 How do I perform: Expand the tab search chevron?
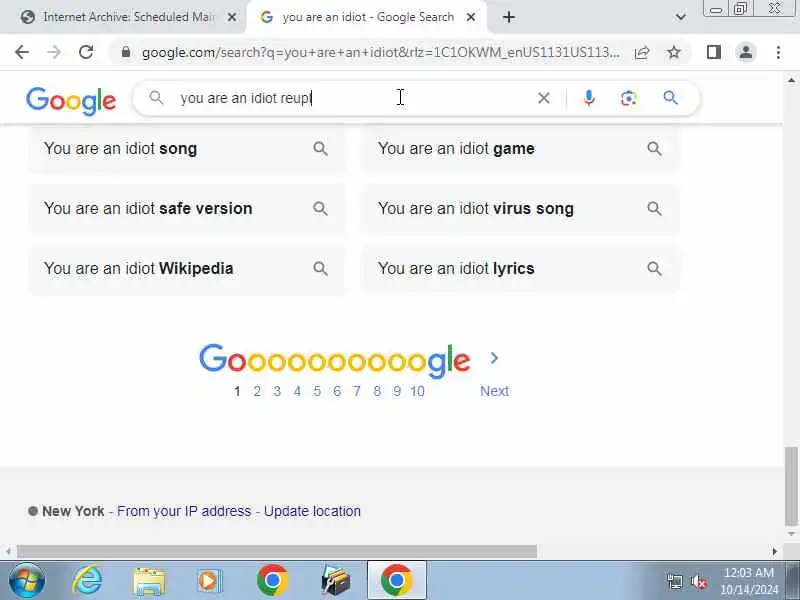pos(680,17)
